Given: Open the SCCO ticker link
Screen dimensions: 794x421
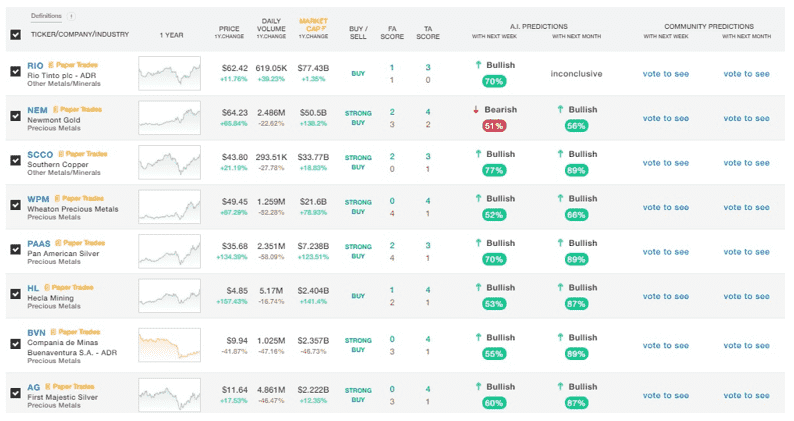Looking at the screenshot, I should [40, 155].
